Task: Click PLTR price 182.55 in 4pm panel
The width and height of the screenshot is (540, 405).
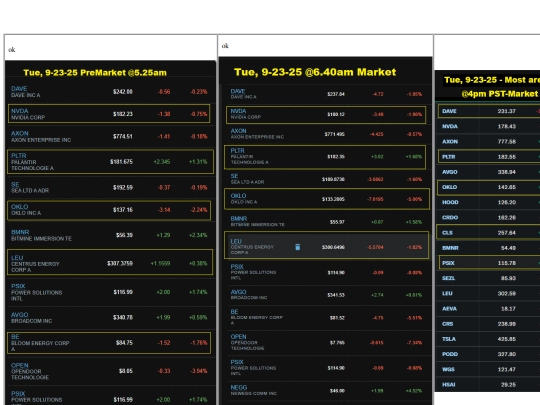Action: pyautogui.click(x=507, y=157)
